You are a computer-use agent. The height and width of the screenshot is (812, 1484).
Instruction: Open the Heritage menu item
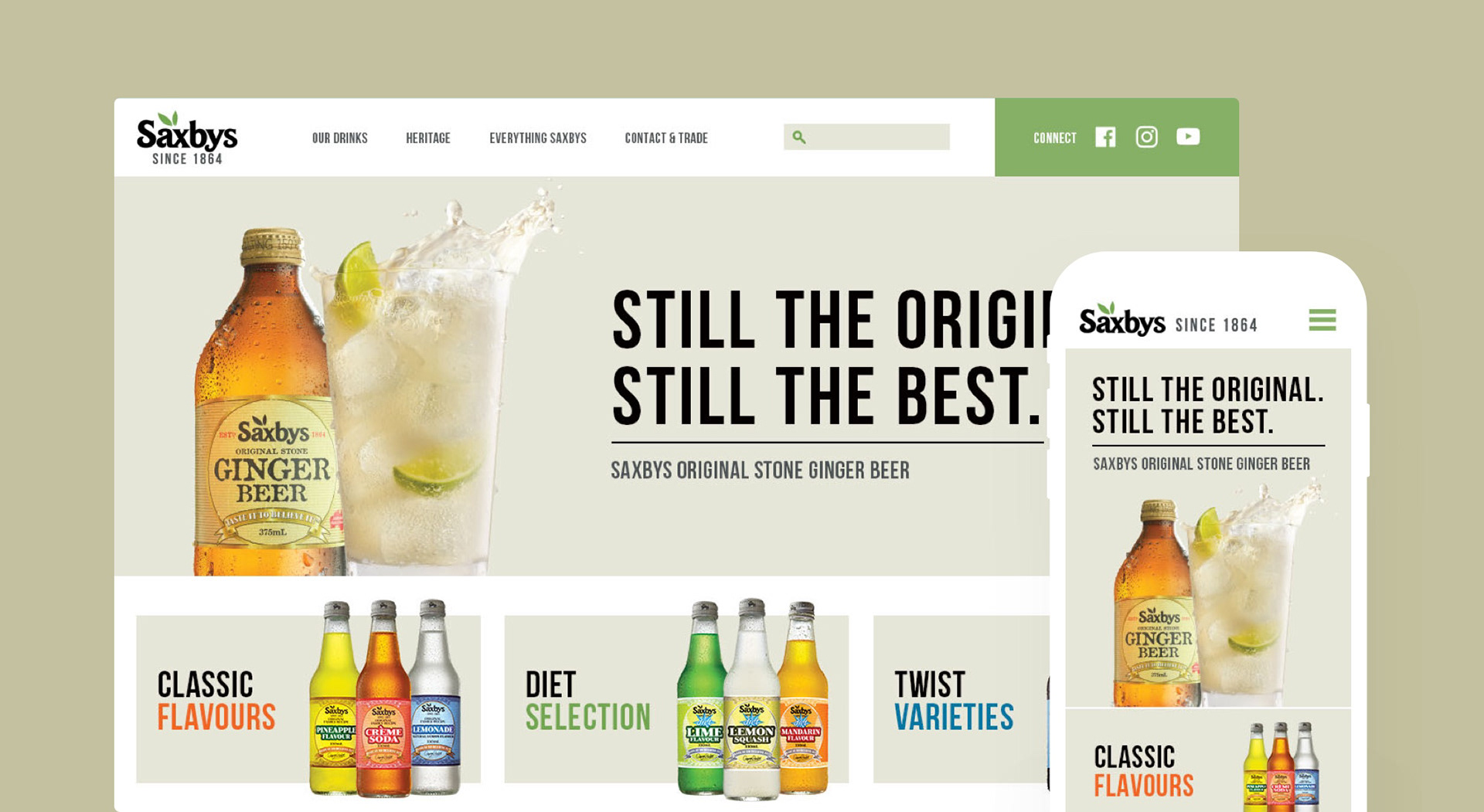pos(428,138)
